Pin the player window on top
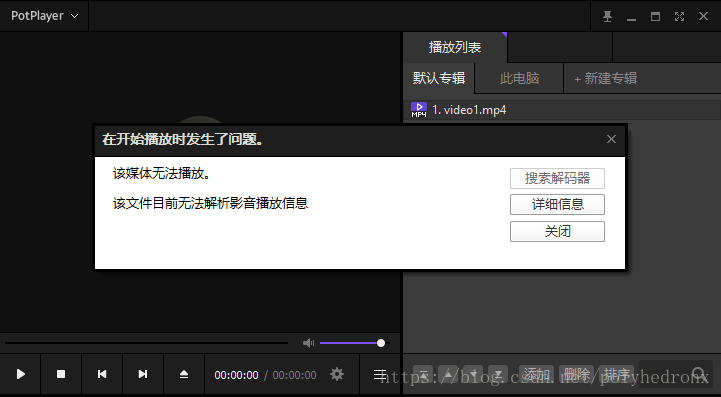Viewport: 721px width, 397px height. [607, 17]
